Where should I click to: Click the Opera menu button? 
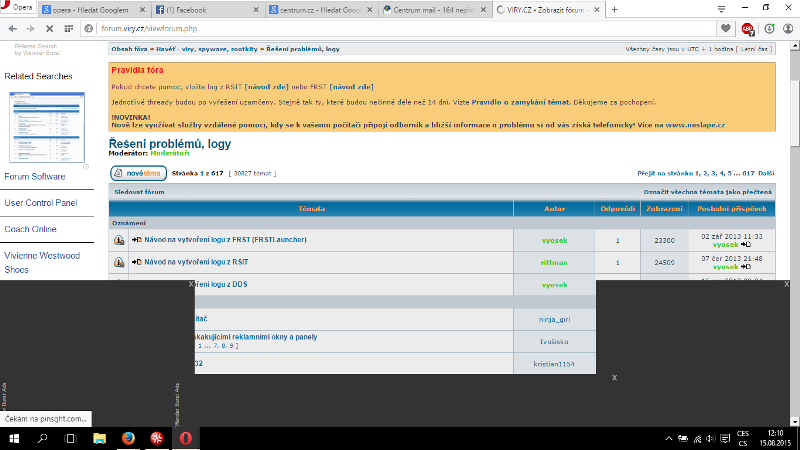coord(20,9)
